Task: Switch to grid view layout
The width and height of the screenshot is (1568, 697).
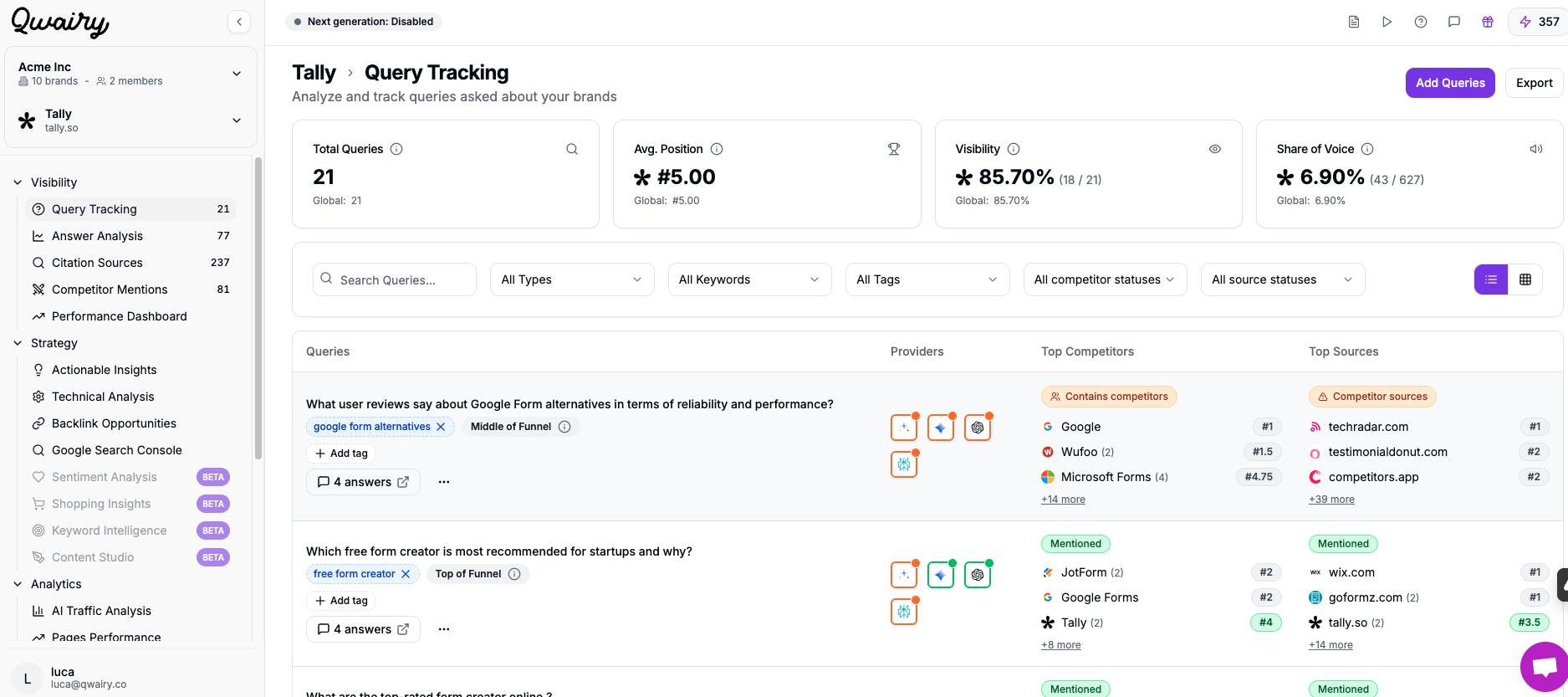Action: 1525,279
